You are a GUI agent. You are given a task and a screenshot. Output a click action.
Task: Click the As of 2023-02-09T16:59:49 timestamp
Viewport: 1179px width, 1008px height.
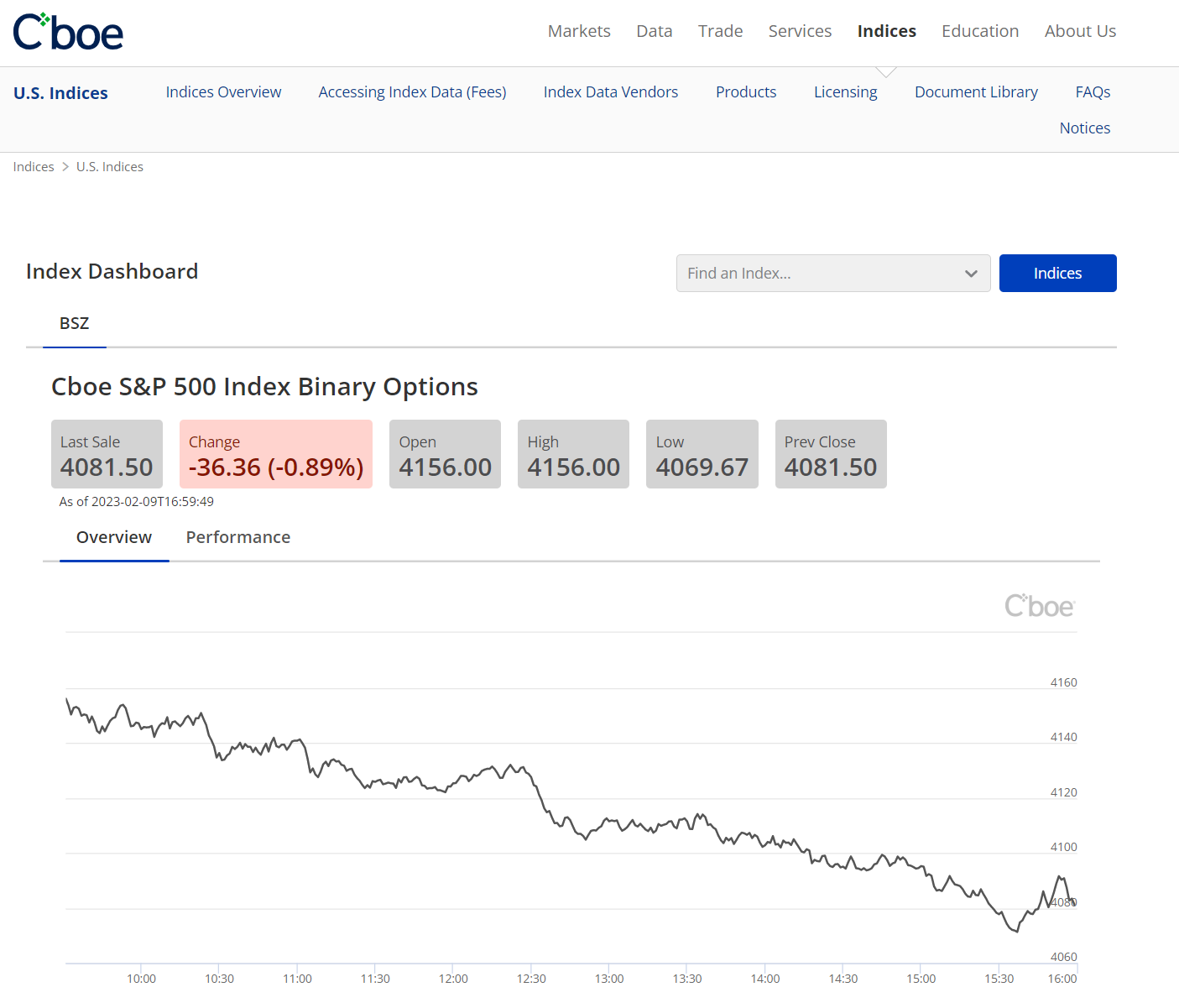coord(137,502)
